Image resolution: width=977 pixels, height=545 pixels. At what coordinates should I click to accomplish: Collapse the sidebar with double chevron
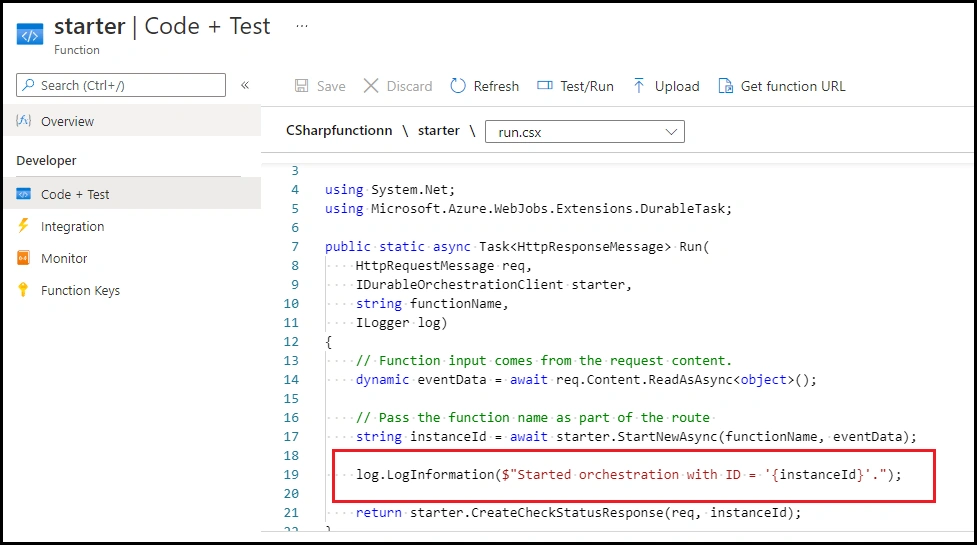(245, 85)
